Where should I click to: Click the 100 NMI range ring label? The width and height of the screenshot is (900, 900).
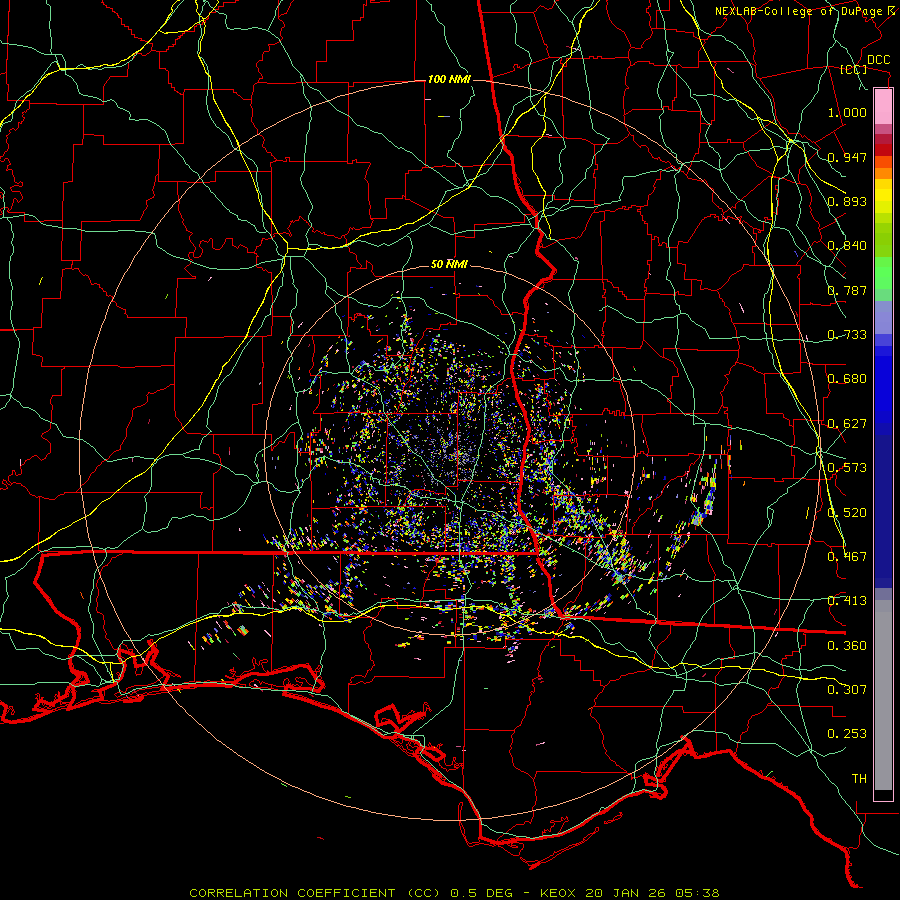[x=449, y=79]
